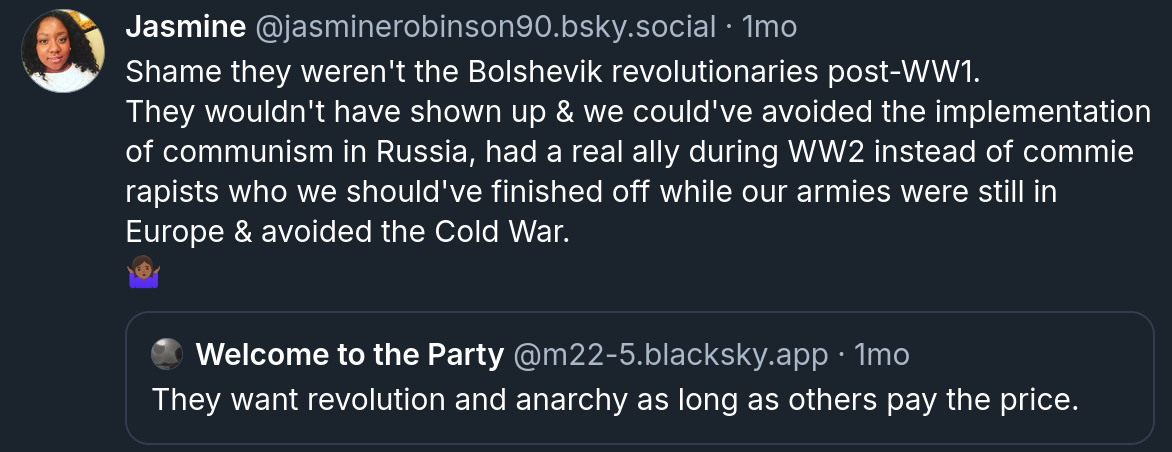Click the 1mo timestamp beside Jasmine's handle
Screen dimensions: 1172x452
[769, 28]
